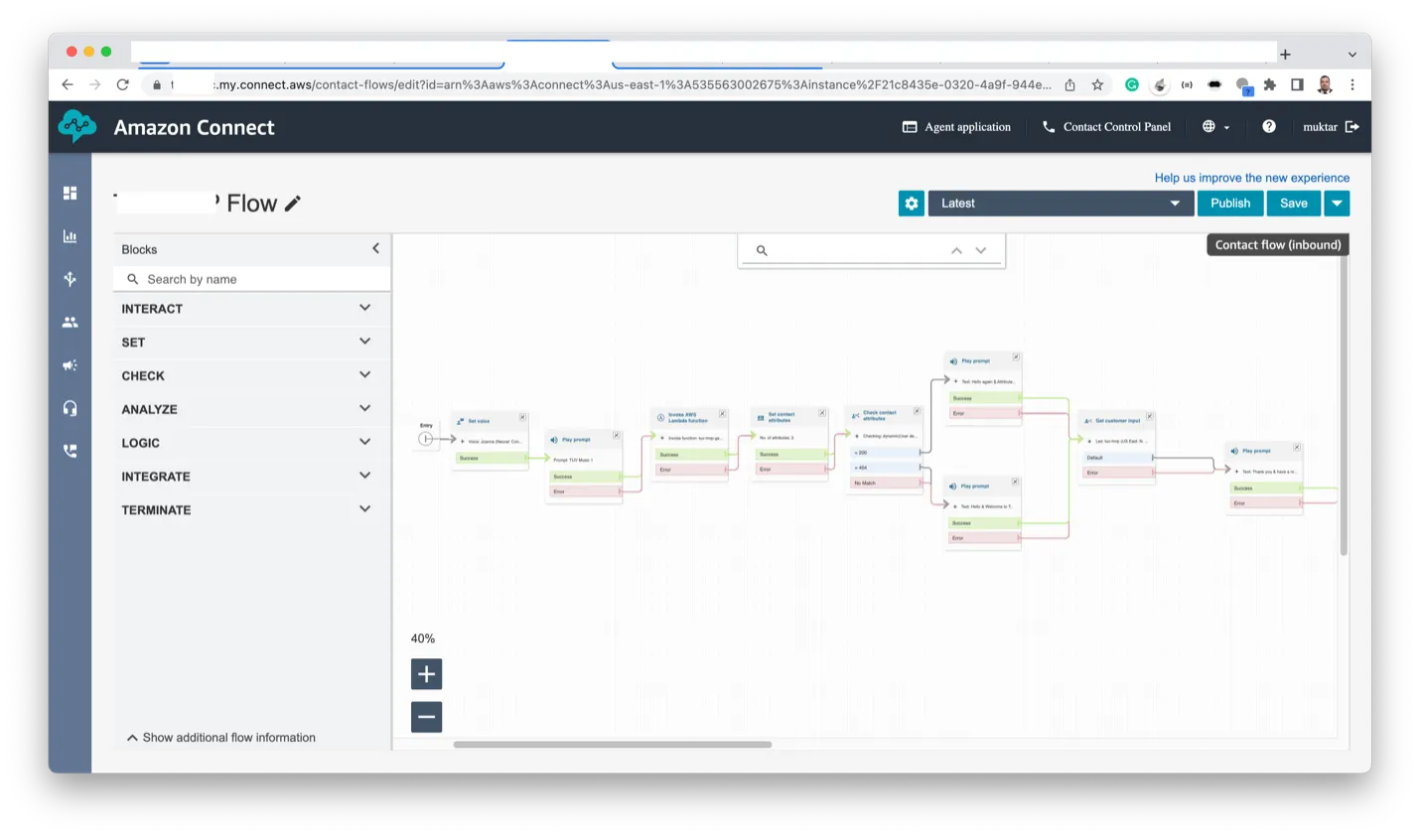Image resolution: width=1420 pixels, height=840 pixels.
Task: Open Contact Control Panel
Action: (x=1106, y=127)
